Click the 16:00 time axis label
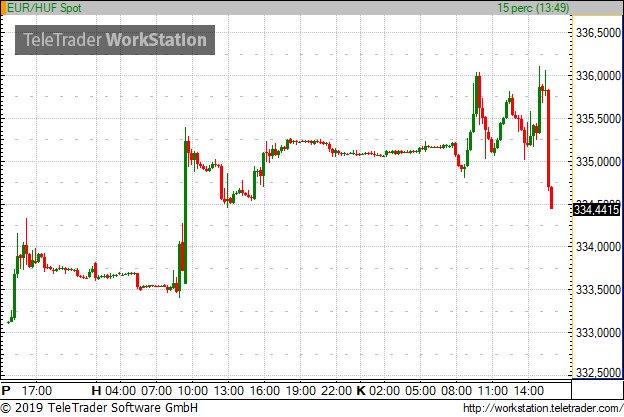Image resolution: width=624 pixels, height=417 pixels. 265,391
